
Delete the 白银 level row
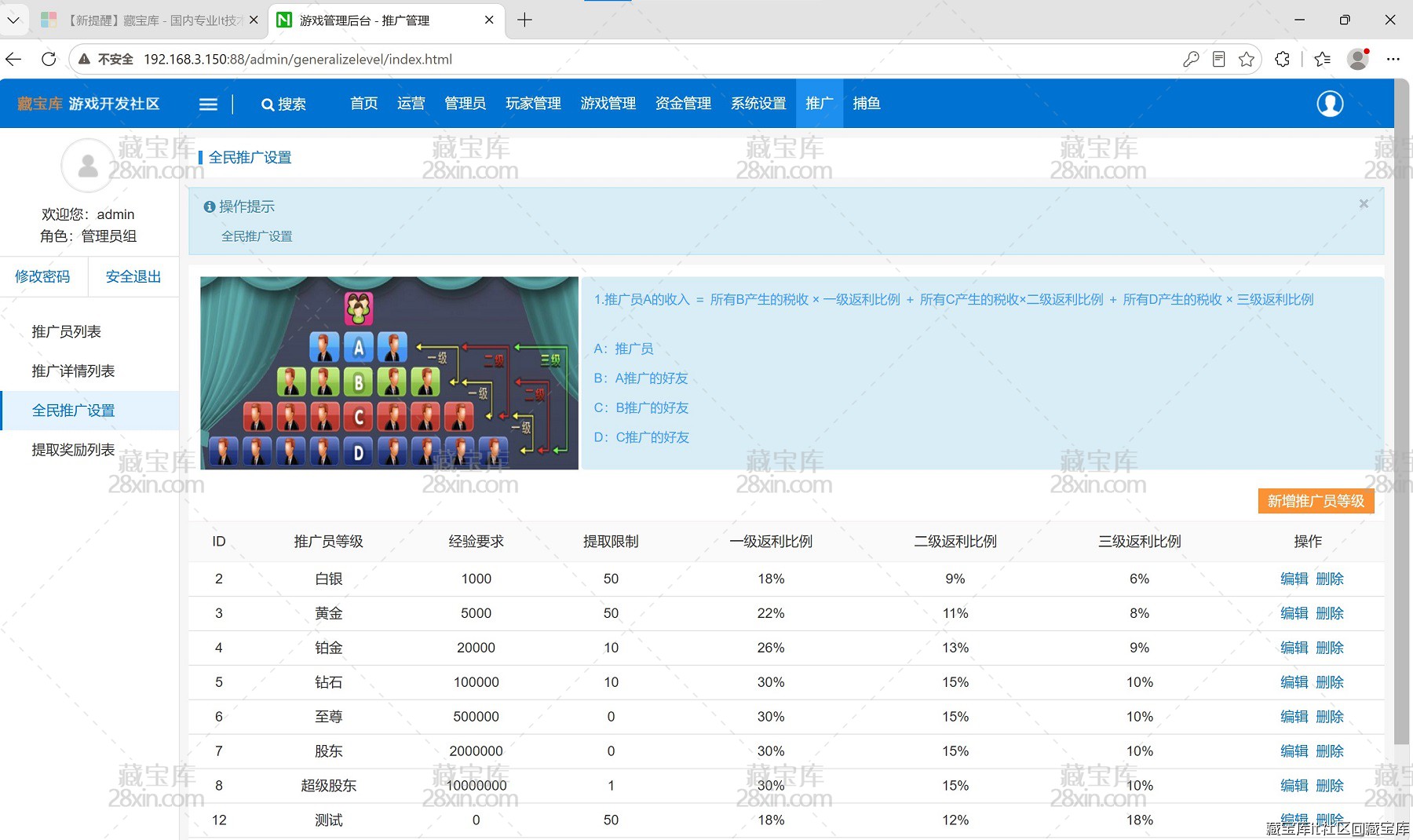click(1330, 579)
